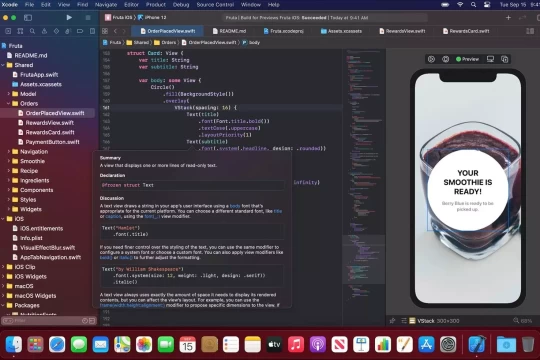Preview on device icon in canvas
The image size is (540, 360).
coord(490,59)
